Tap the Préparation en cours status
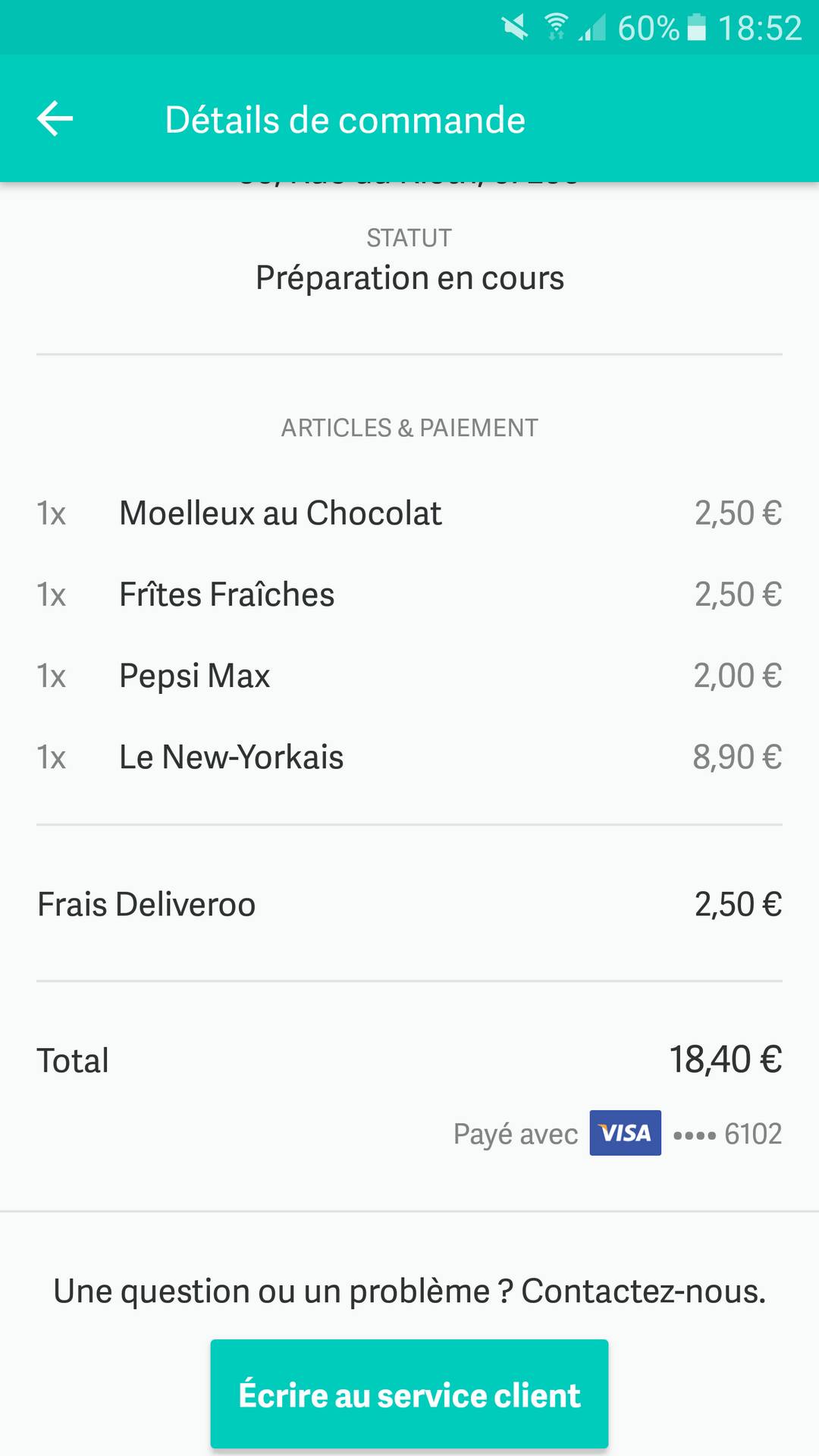 pyautogui.click(x=409, y=278)
